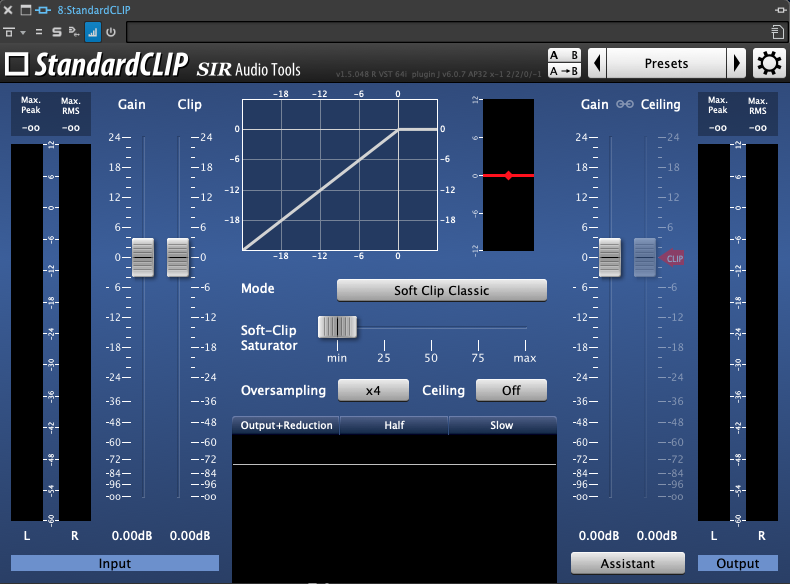Click the max label on Saturator scale
Screen dimensions: 790x584
[x=525, y=358]
